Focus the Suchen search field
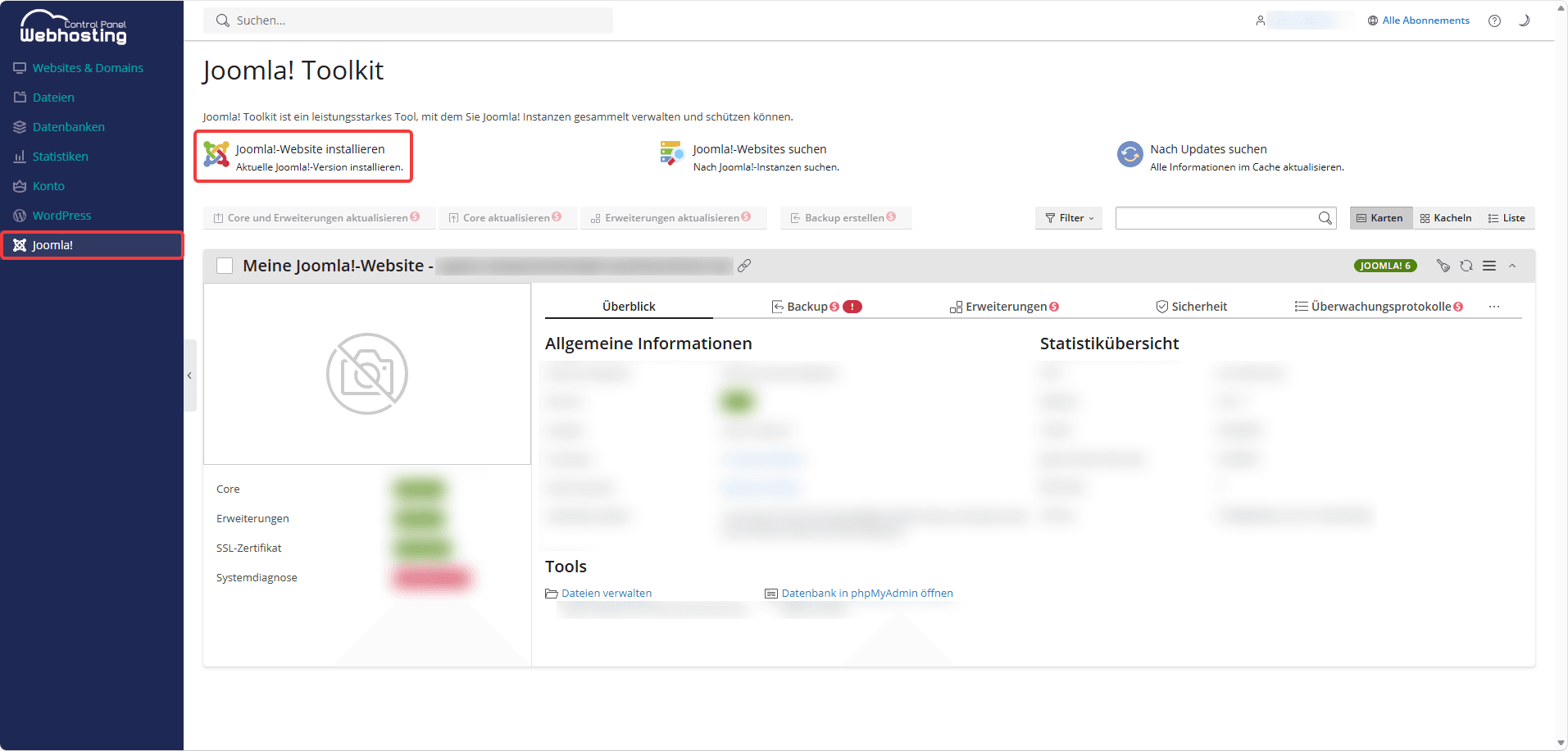This screenshot has height=751, width=1568. [408, 20]
